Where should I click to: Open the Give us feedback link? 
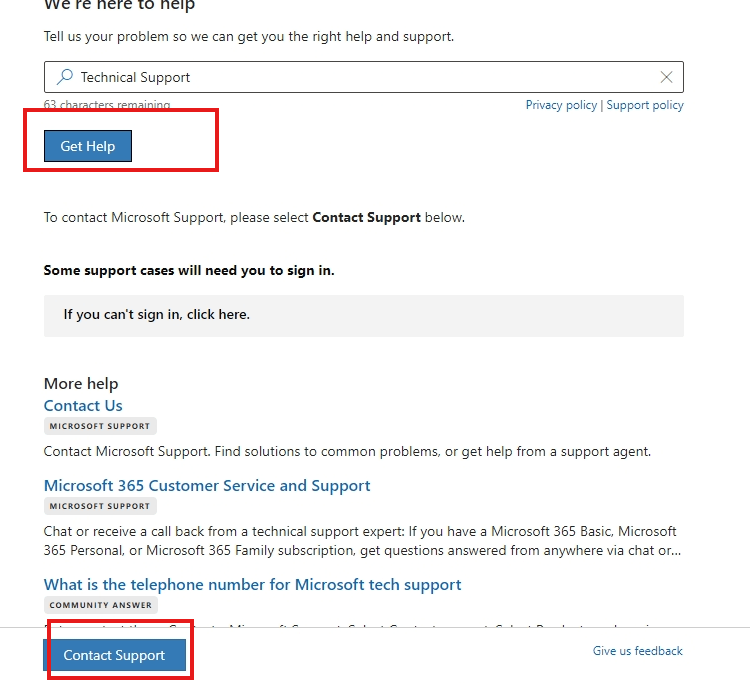click(x=638, y=651)
